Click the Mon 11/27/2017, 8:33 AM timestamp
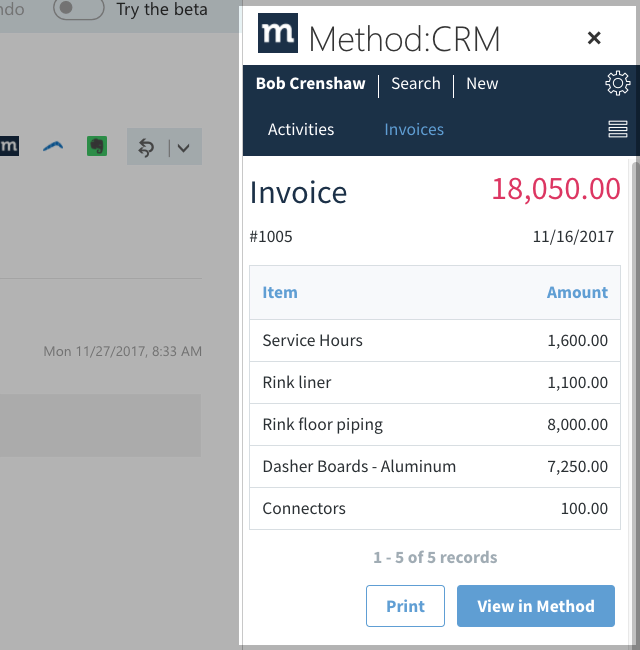This screenshot has height=650, width=640. [x=123, y=352]
